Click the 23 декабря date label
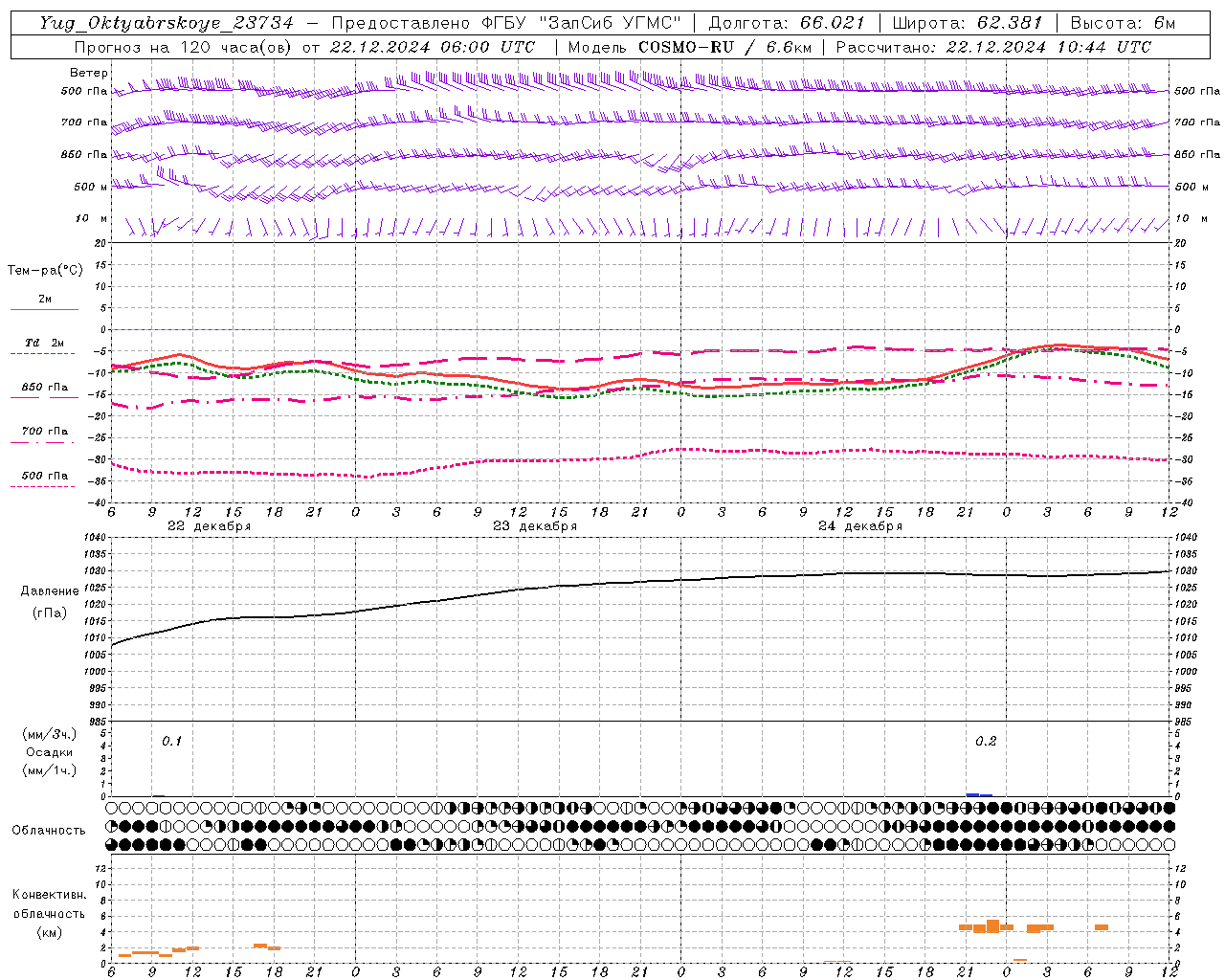Image resolution: width=1225 pixels, height=980 pixels. (x=535, y=526)
